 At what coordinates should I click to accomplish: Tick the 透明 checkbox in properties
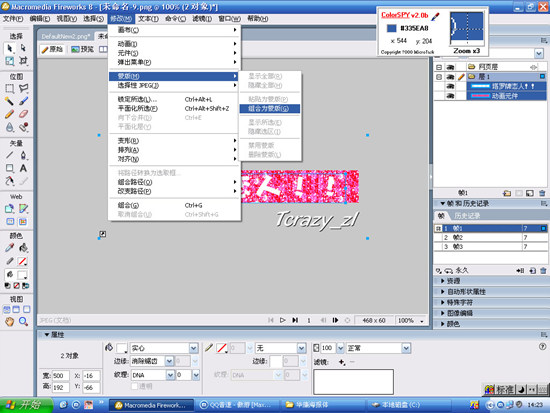tap(134, 386)
